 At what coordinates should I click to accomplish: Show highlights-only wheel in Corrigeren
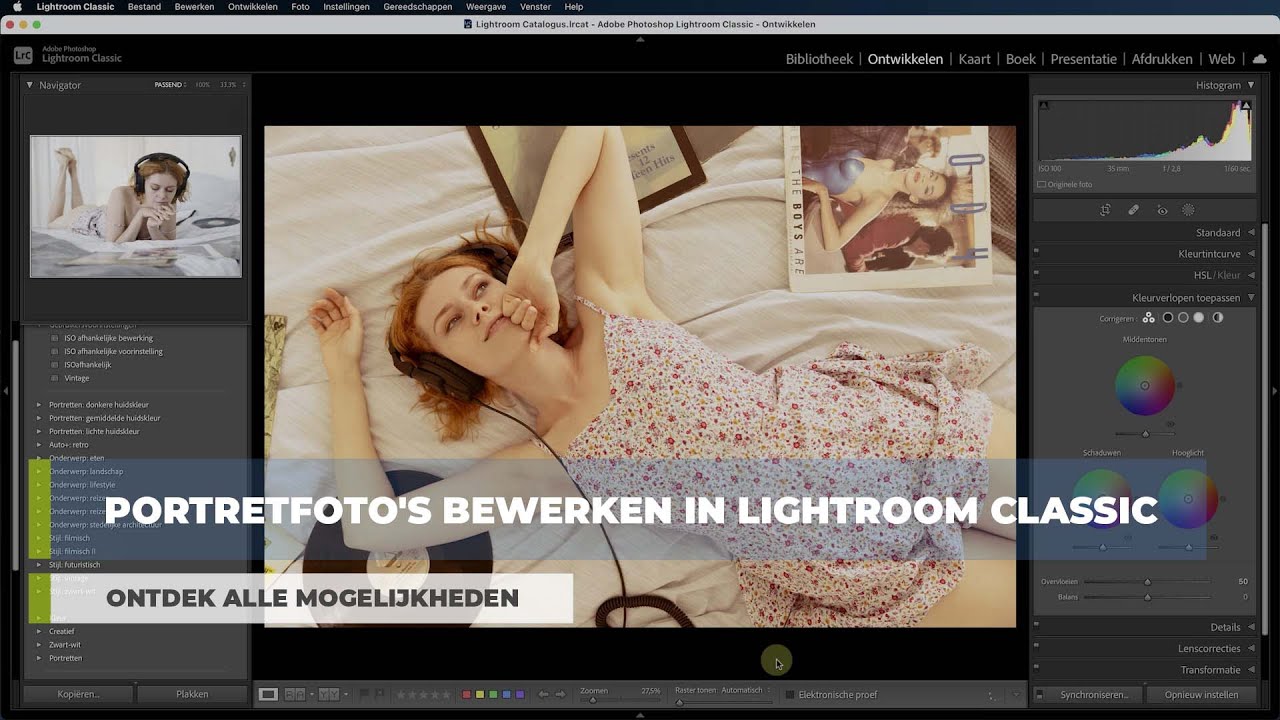coord(1199,318)
